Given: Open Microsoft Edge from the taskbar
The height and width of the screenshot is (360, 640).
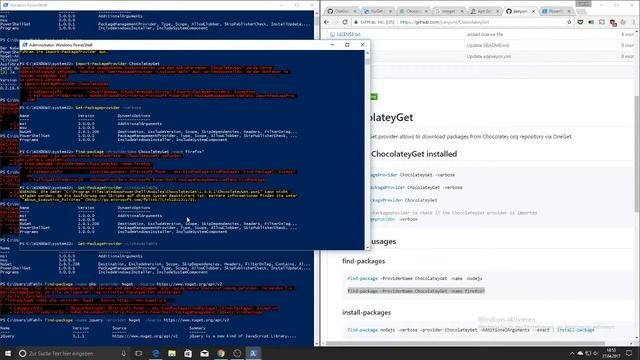Looking at the screenshot, I should point(156,353).
